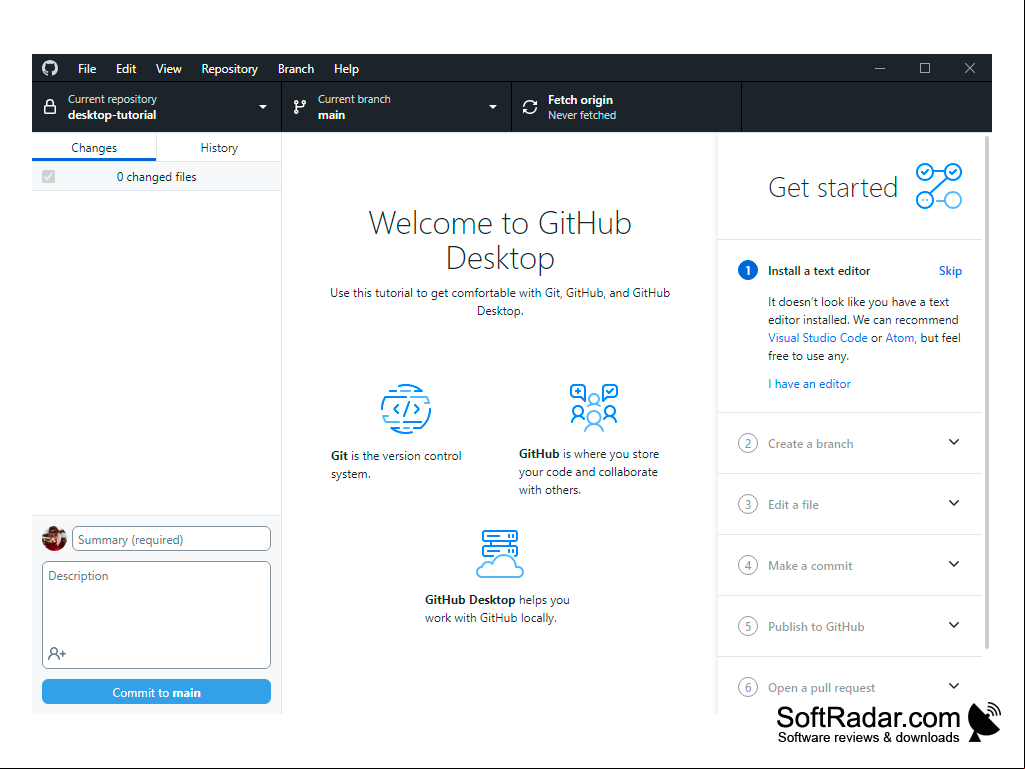Click the git branch icon
Viewport: 1025px width, 769px height.
(x=299, y=107)
